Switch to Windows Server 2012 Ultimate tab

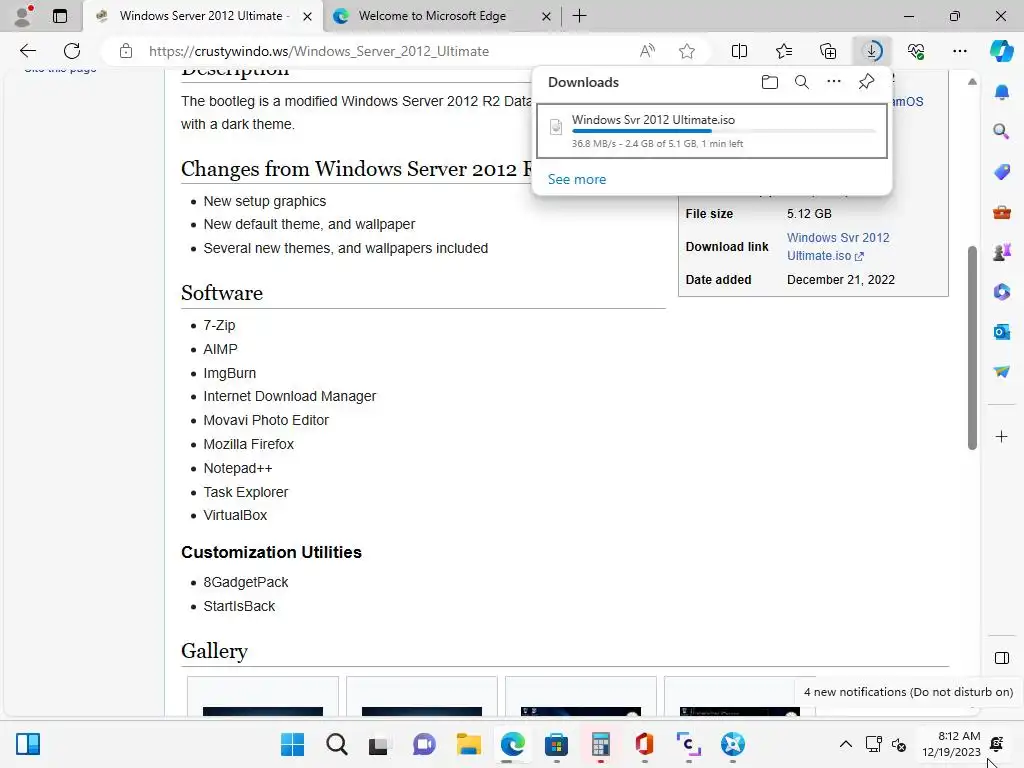pos(202,16)
